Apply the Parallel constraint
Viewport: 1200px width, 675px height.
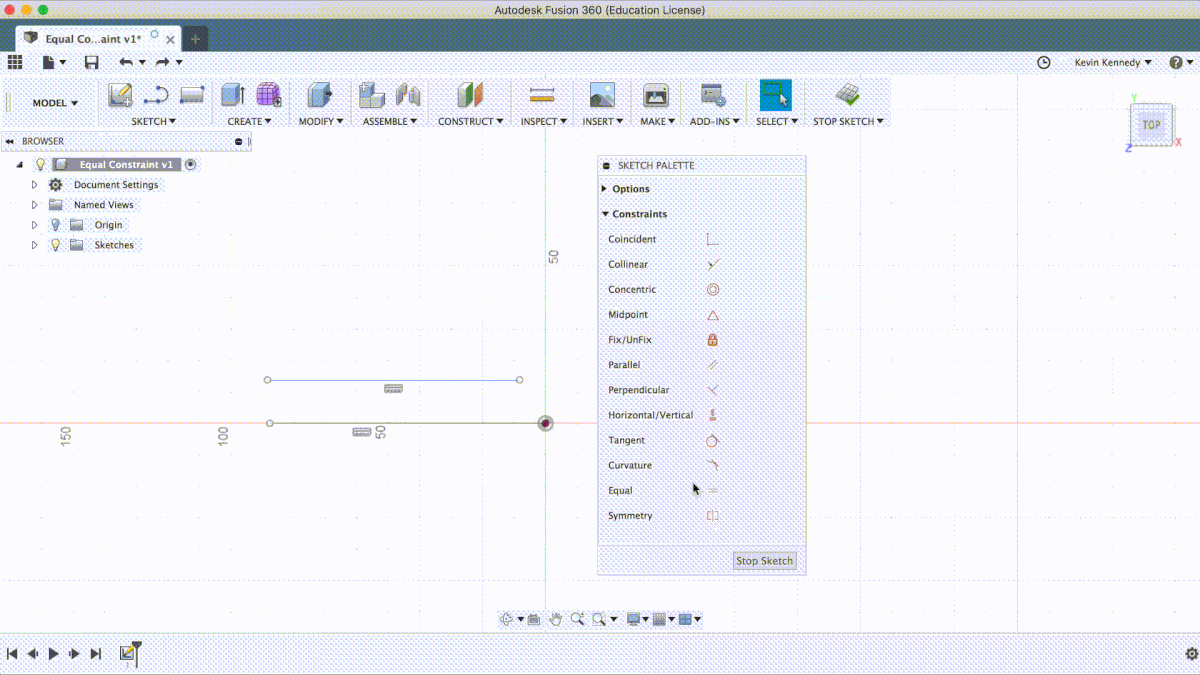(x=712, y=365)
